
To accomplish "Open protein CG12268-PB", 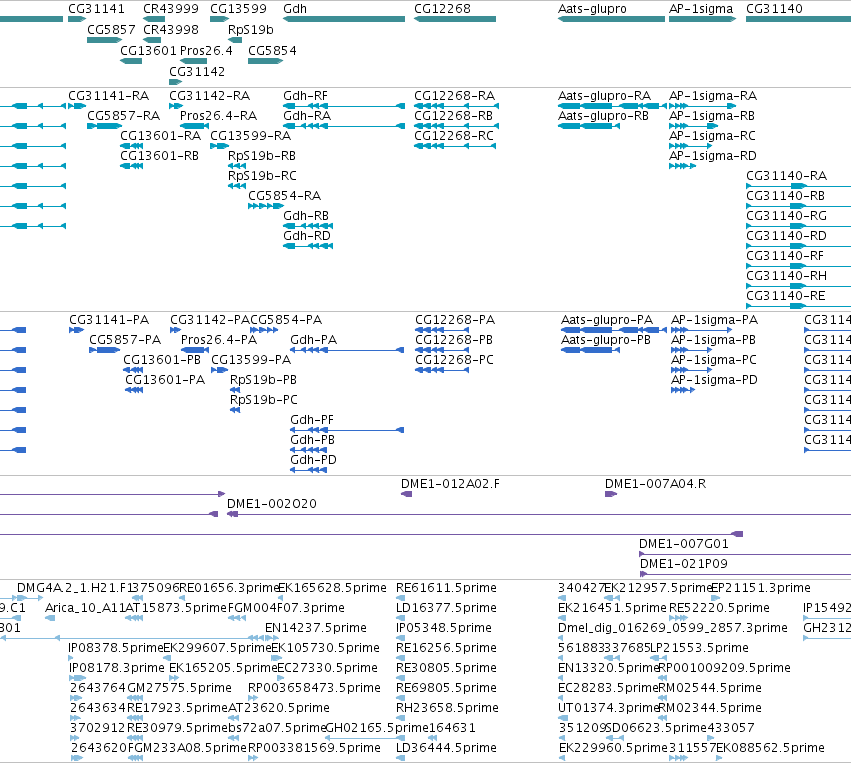I will (454, 340).
